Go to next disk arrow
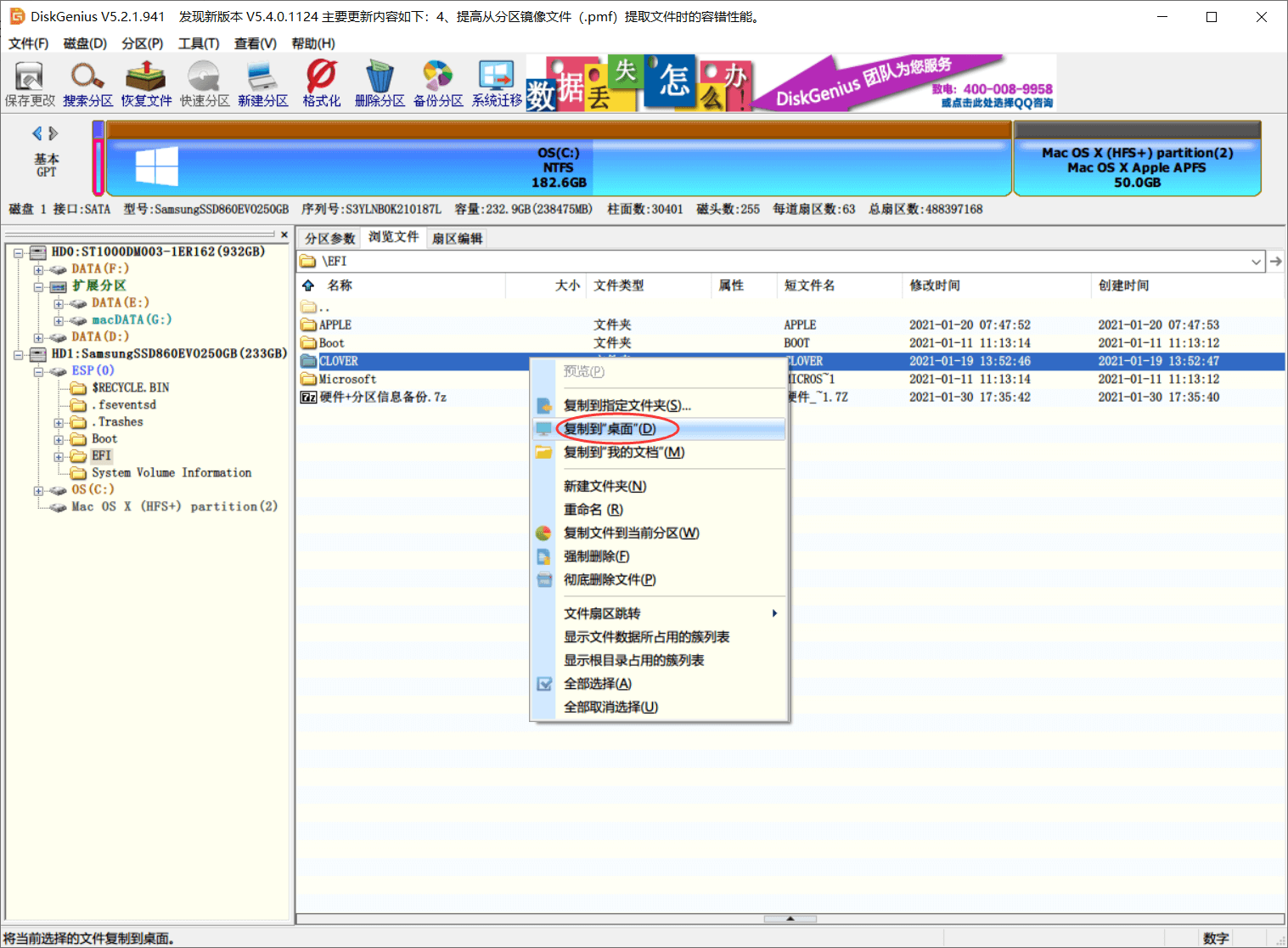 click(x=53, y=133)
